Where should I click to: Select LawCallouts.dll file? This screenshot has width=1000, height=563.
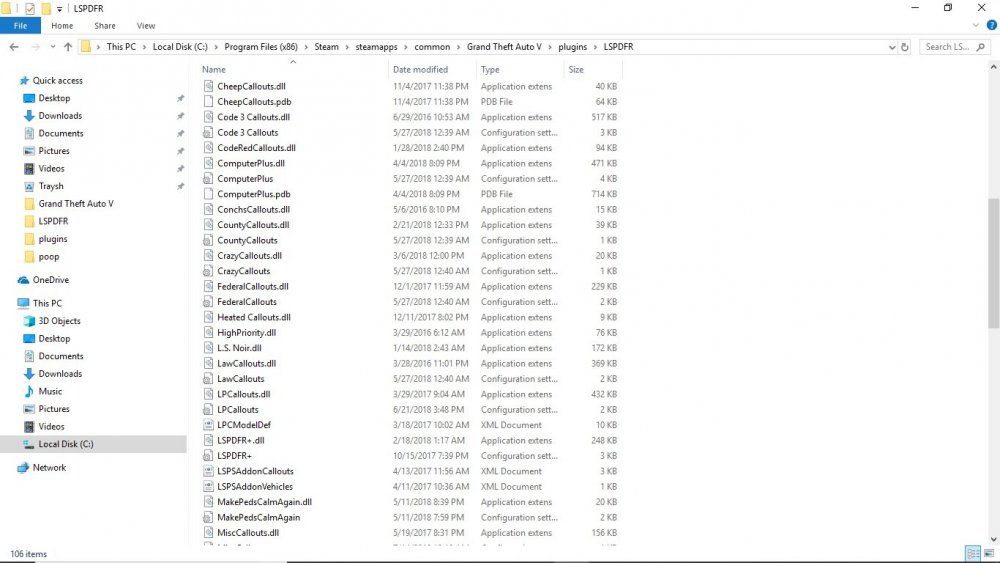click(246, 363)
